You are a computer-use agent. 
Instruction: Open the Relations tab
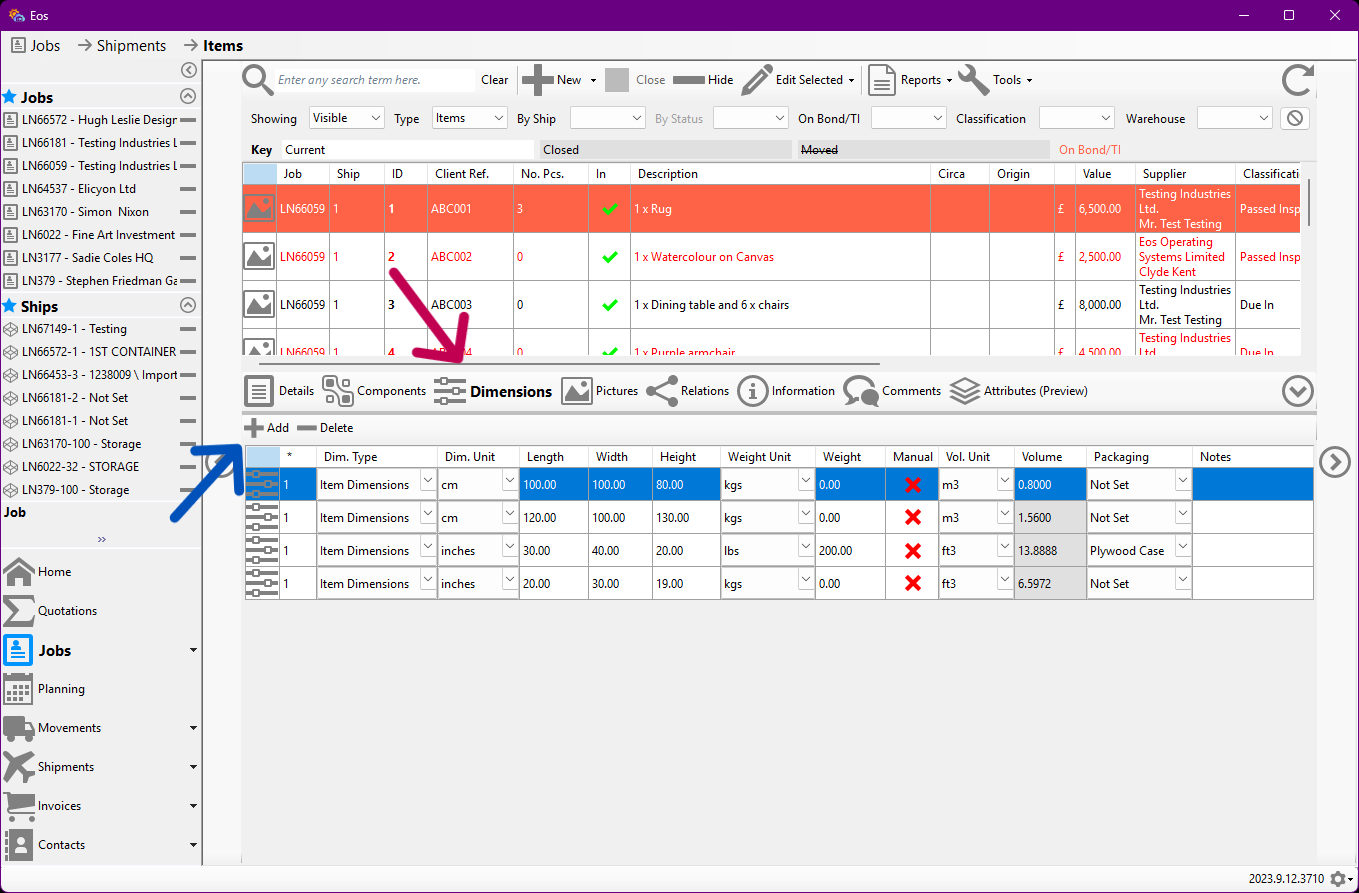click(688, 391)
